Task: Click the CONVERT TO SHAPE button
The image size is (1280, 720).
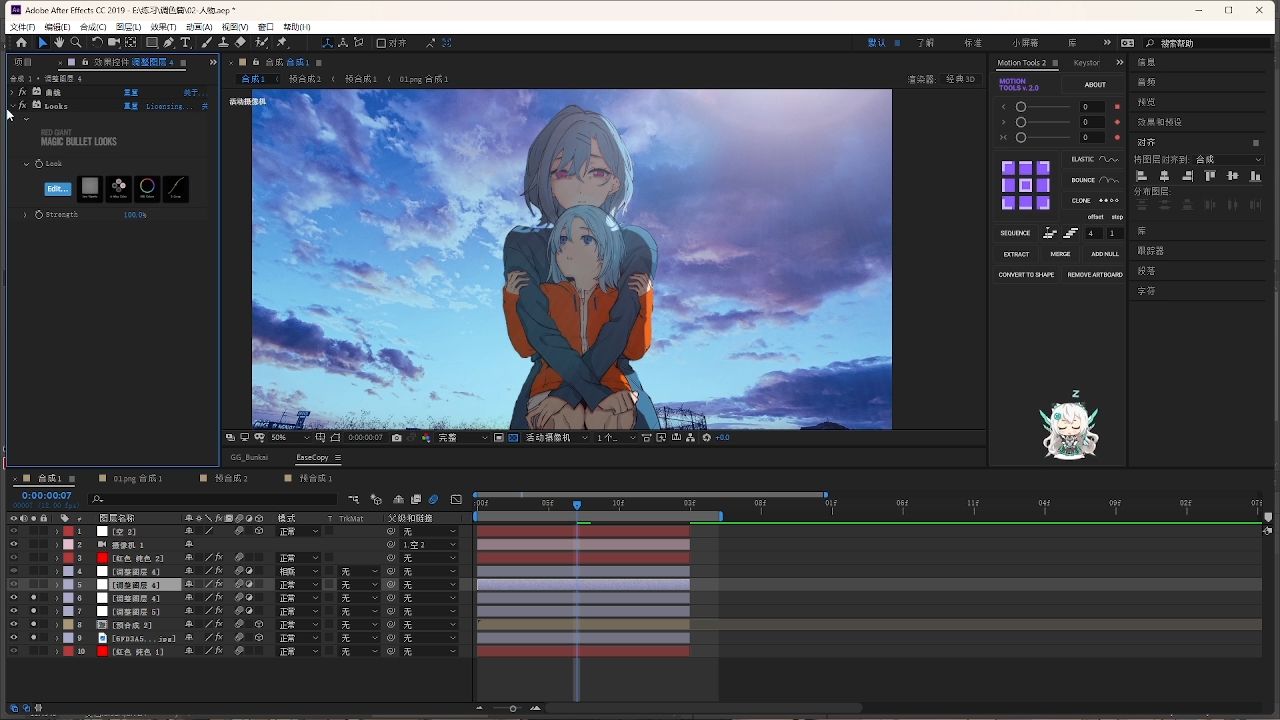Action: (1026, 275)
